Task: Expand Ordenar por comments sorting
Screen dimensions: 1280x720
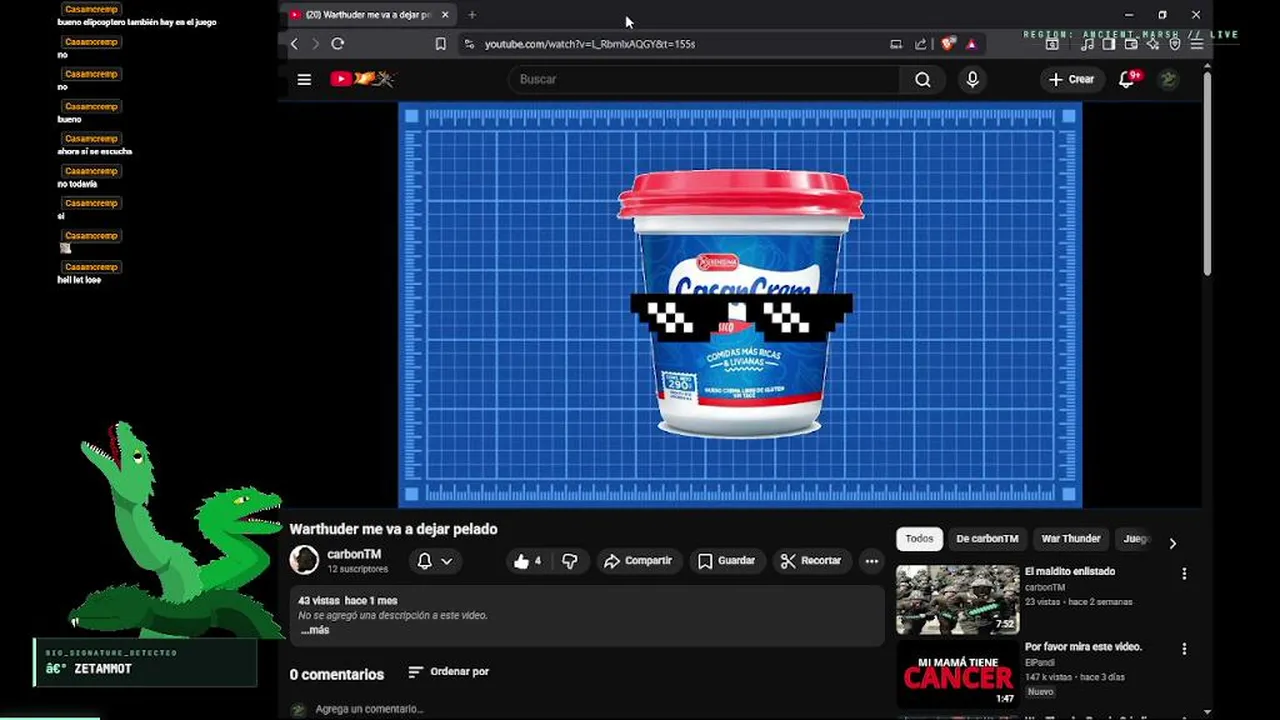Action: [x=449, y=672]
